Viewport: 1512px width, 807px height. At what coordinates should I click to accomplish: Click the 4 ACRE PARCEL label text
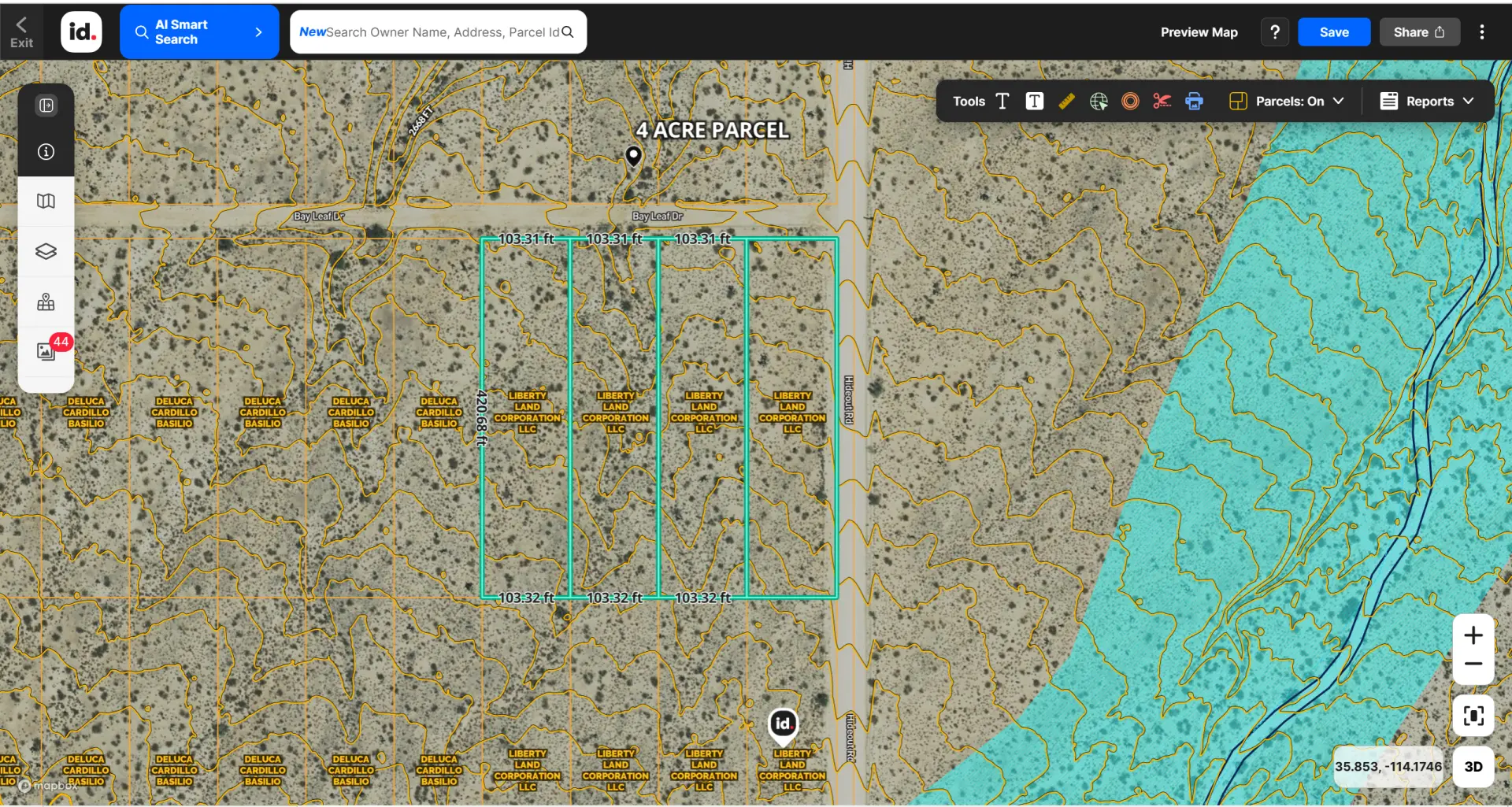tap(712, 130)
